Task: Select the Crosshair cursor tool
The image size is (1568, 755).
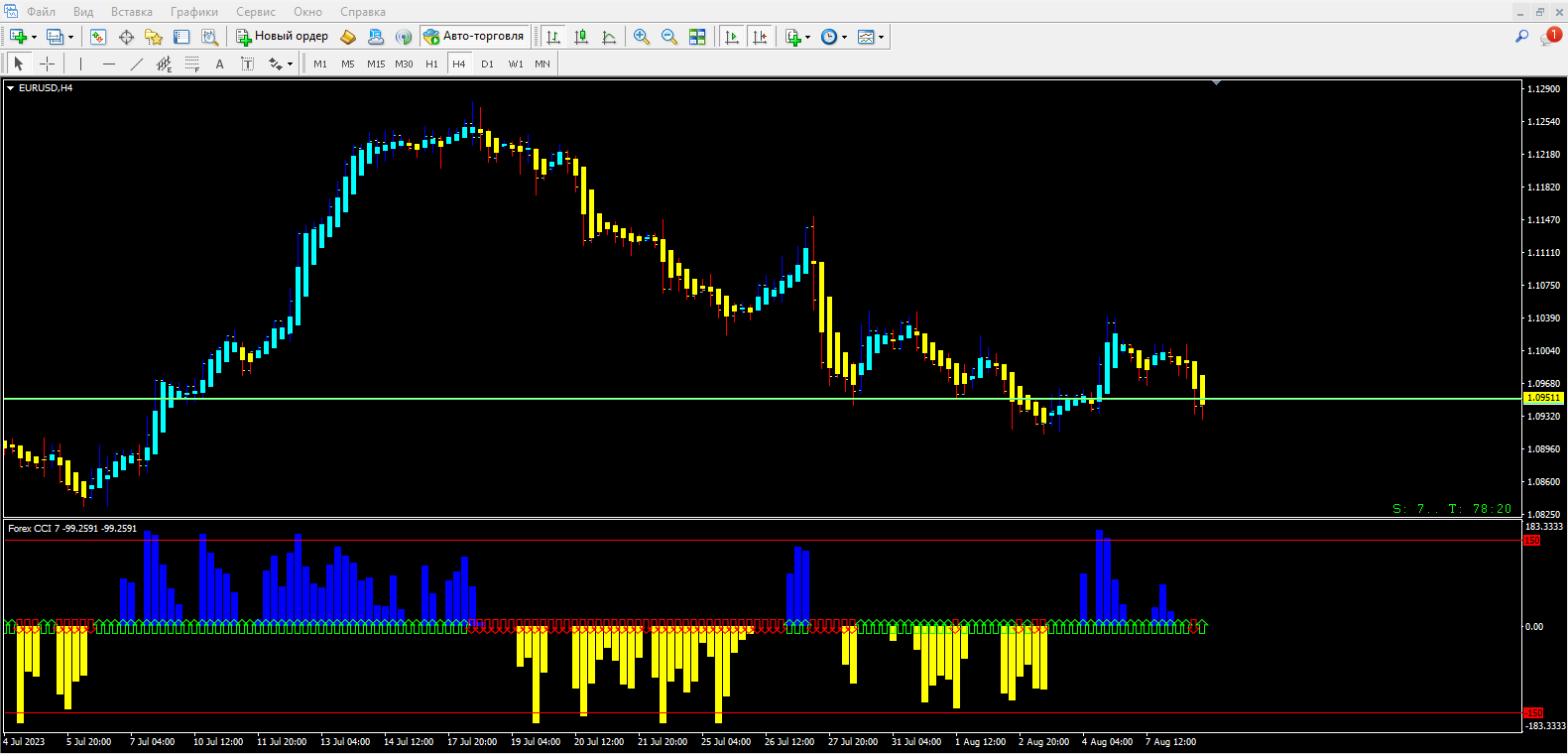Action: coord(47,63)
